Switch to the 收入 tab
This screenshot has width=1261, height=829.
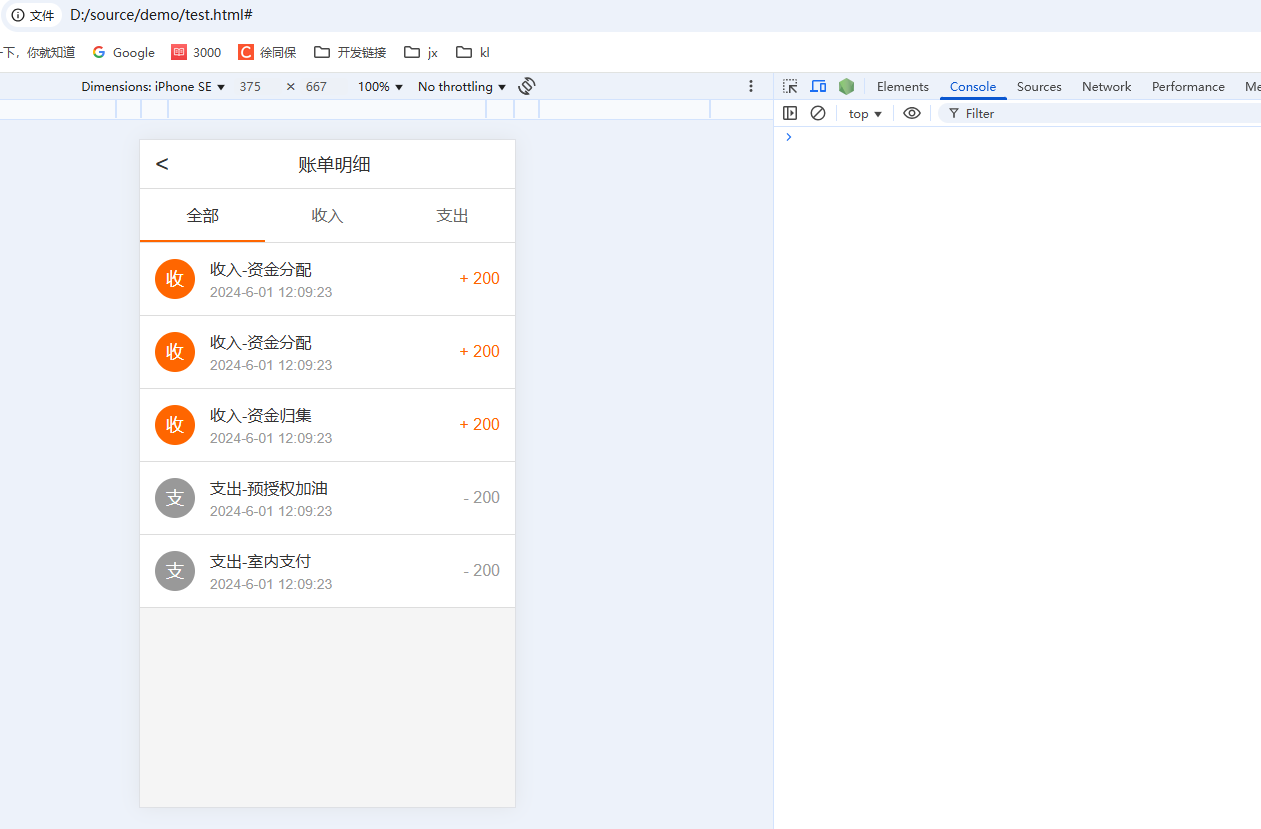pos(327,215)
